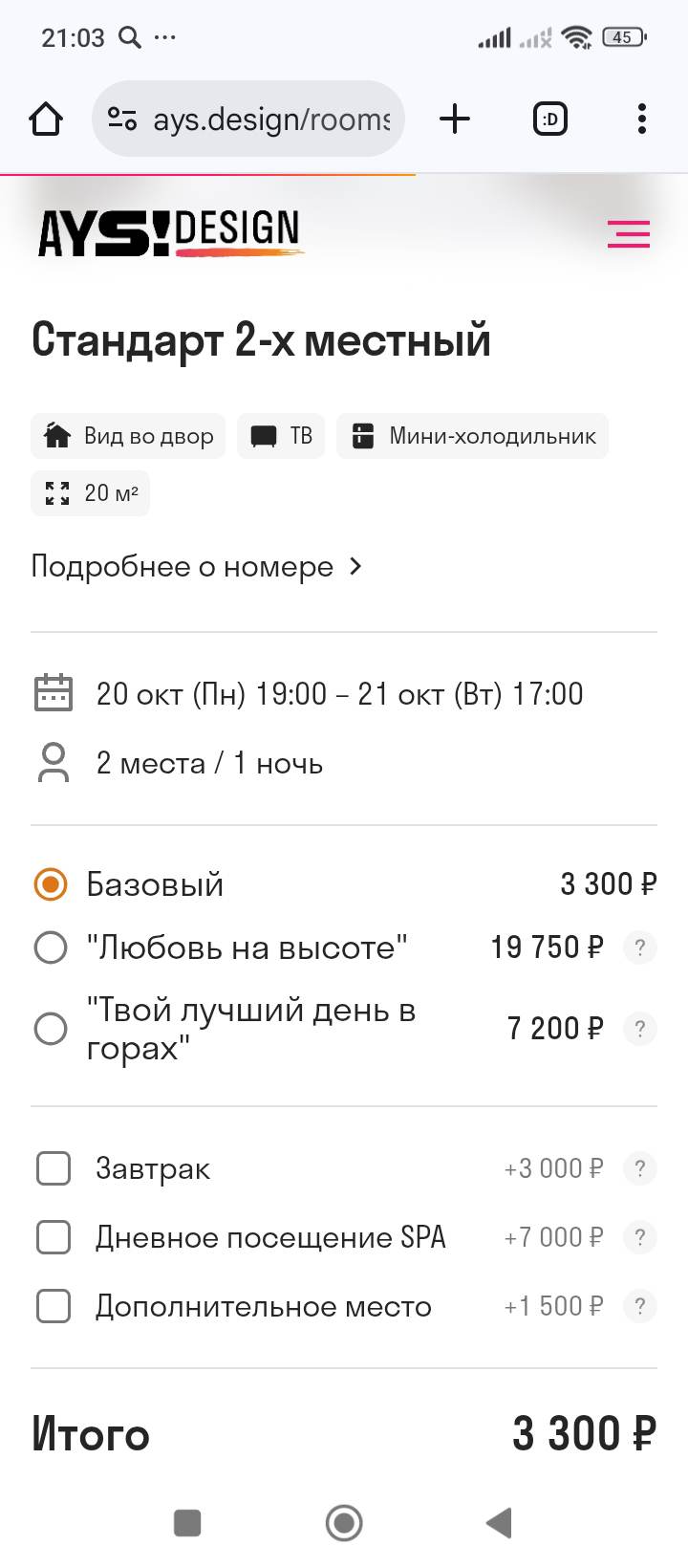Click the AYS Design logo

tap(170, 232)
